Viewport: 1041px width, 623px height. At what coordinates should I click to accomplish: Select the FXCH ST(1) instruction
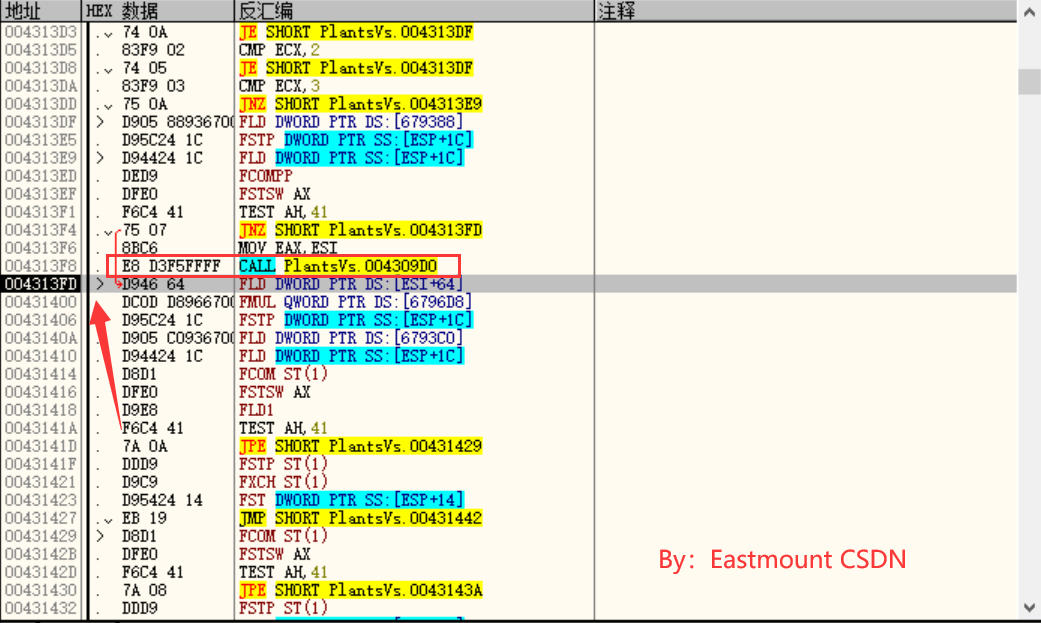point(283,482)
